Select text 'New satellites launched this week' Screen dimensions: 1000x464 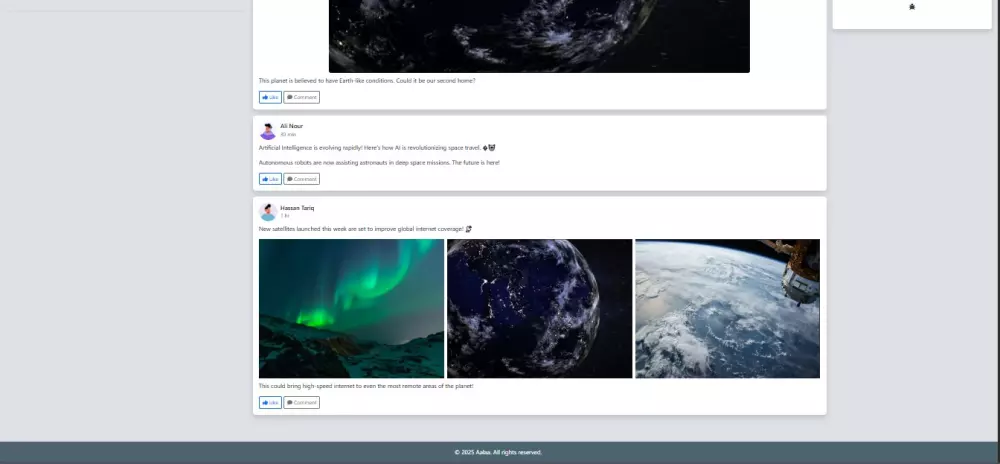tap(302, 229)
